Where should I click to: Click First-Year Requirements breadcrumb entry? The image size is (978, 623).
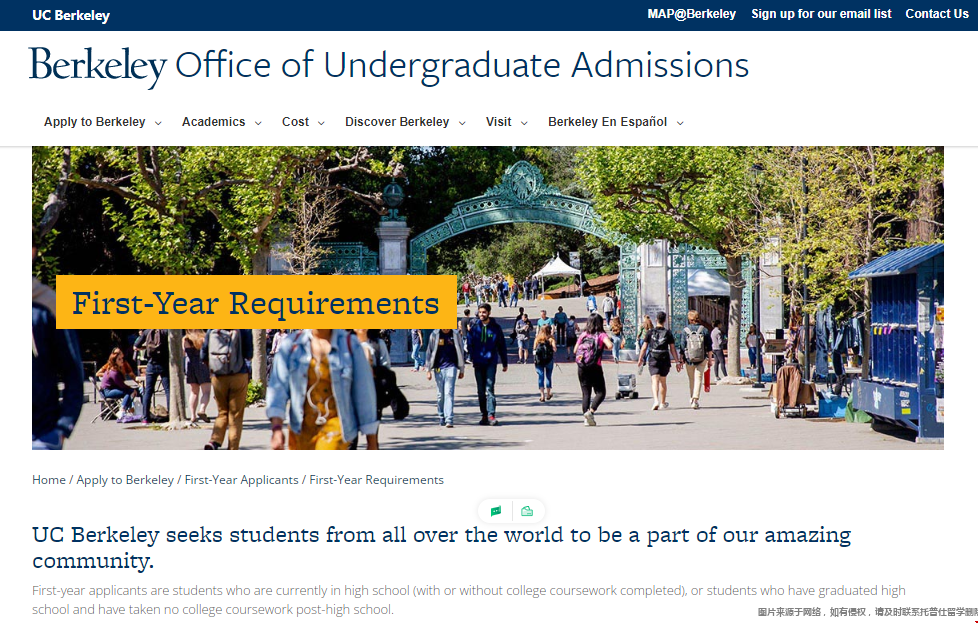coord(376,480)
